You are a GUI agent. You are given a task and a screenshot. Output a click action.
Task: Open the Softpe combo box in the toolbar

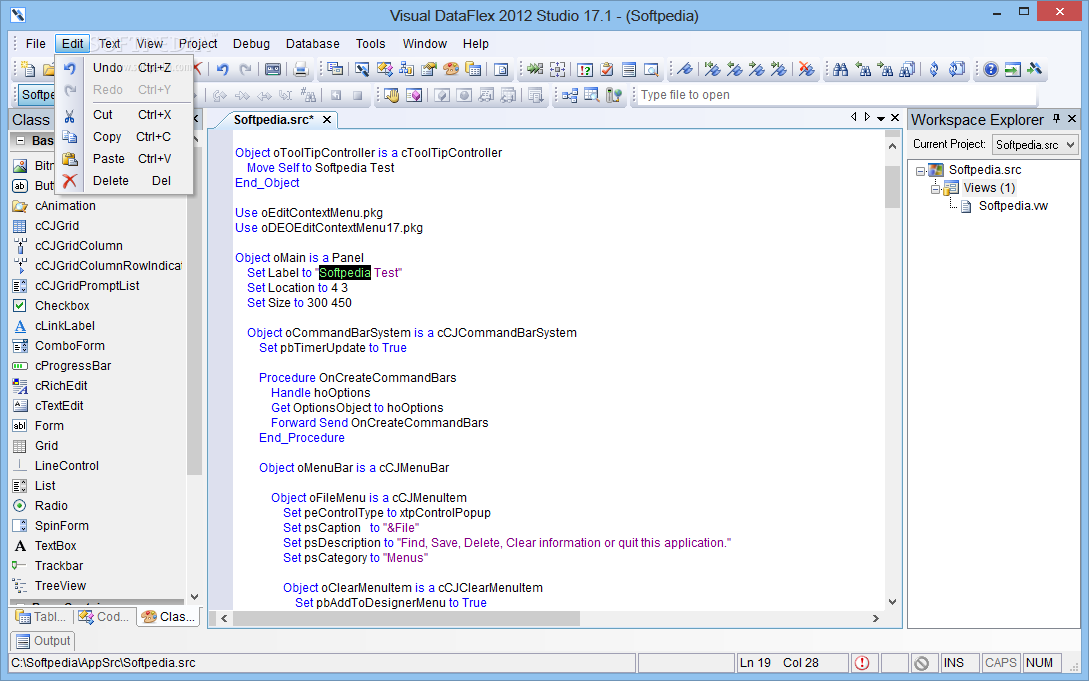35,95
